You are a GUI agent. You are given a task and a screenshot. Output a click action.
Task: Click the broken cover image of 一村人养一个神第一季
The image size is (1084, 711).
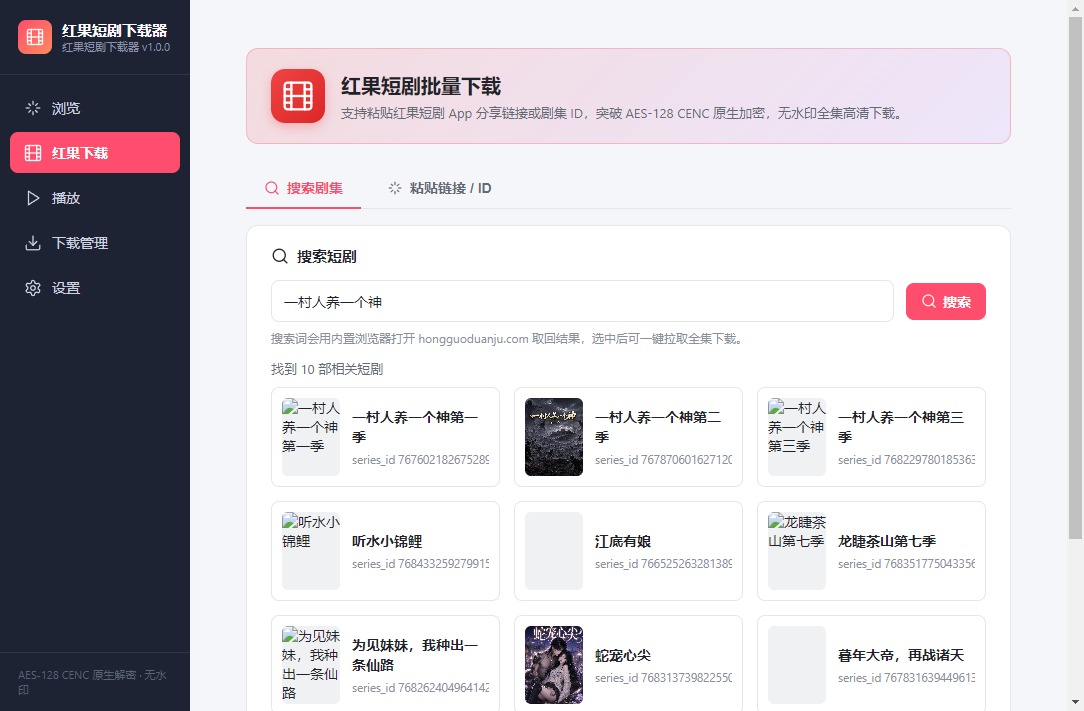[x=311, y=437]
